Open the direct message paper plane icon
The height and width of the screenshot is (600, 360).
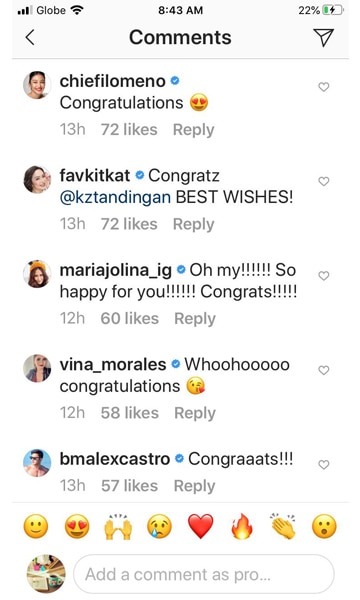(324, 37)
